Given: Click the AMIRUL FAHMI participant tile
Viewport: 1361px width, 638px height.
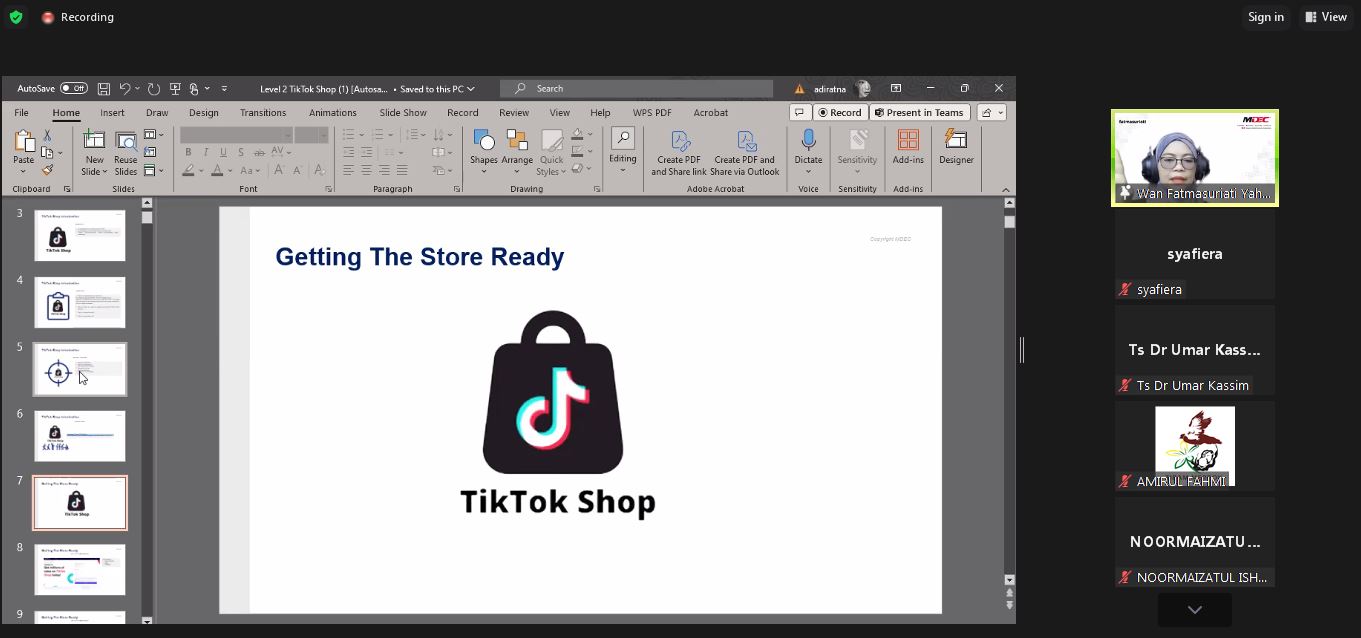Looking at the screenshot, I should [1195, 446].
